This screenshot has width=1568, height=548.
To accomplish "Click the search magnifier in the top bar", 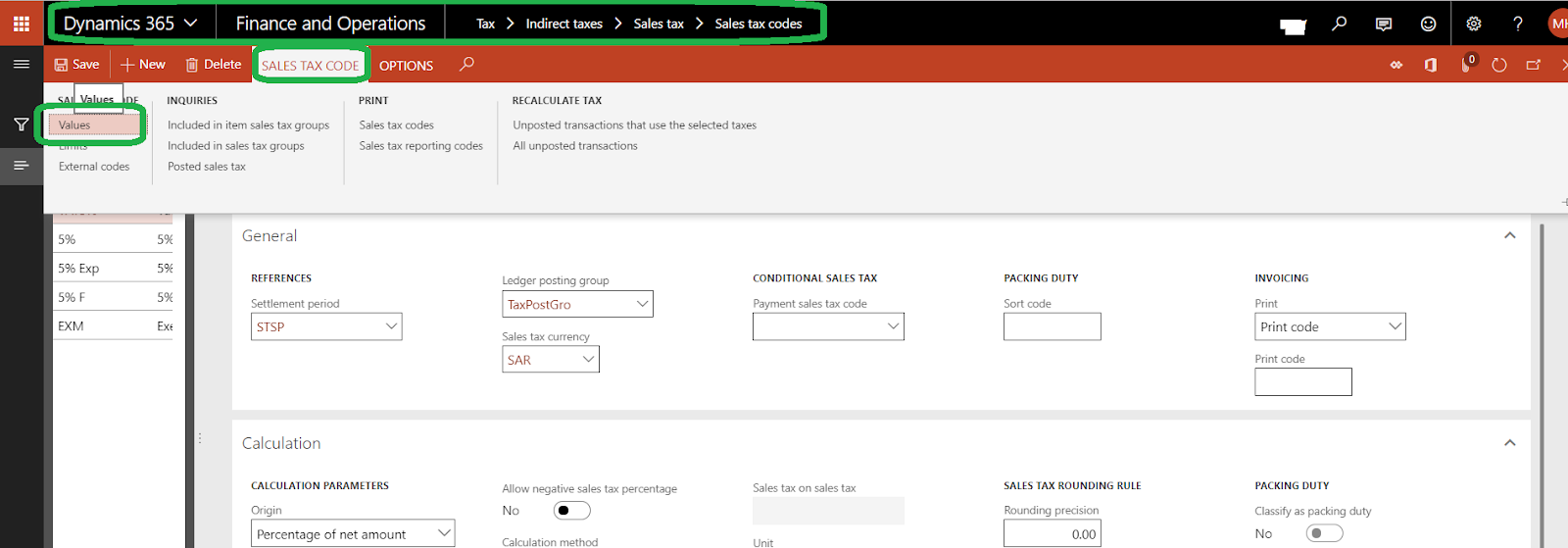I will click(x=1340, y=24).
